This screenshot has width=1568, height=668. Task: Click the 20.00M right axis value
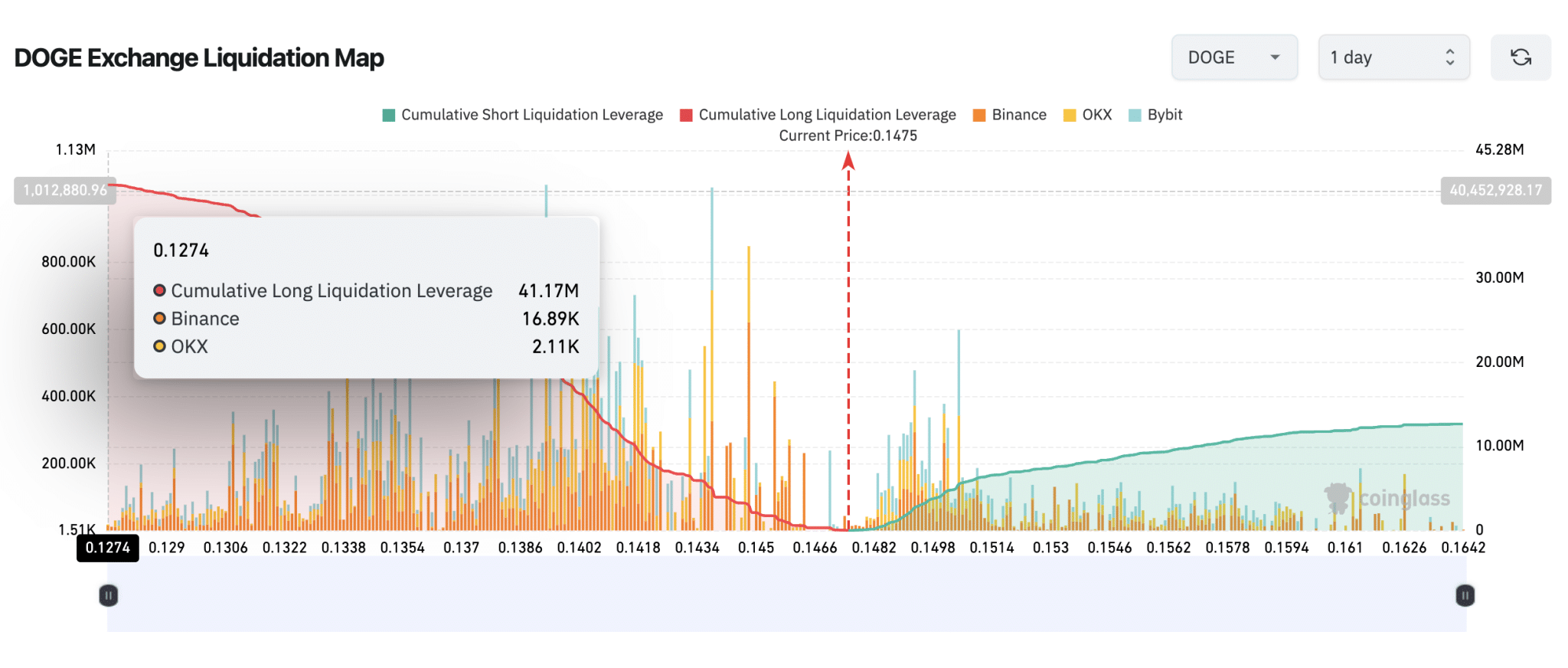coord(1500,362)
